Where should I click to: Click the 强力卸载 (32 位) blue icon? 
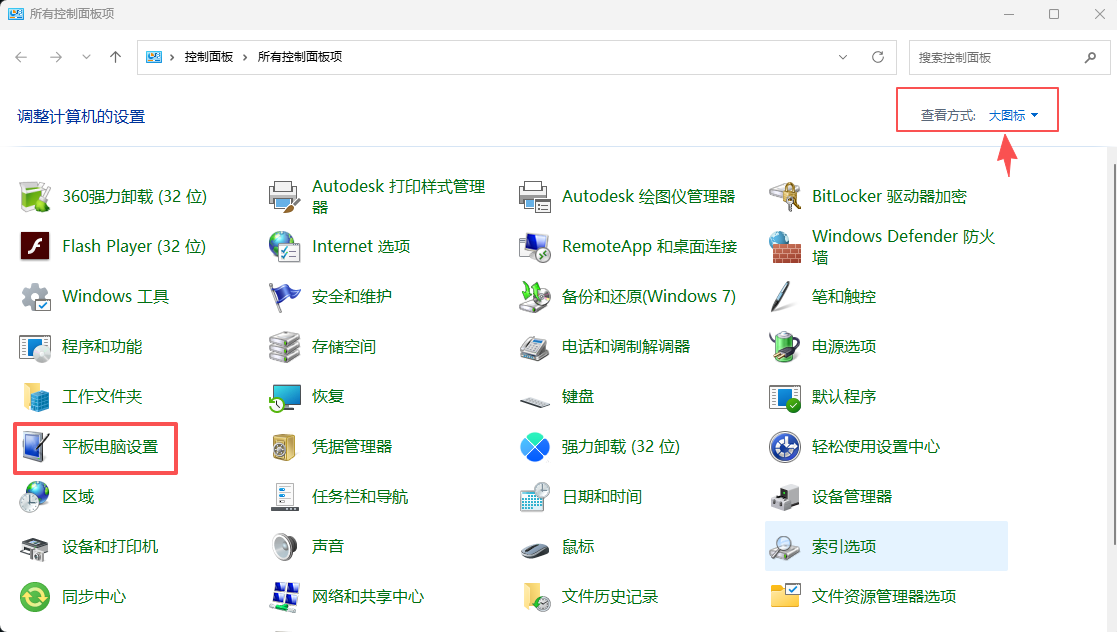(535, 447)
